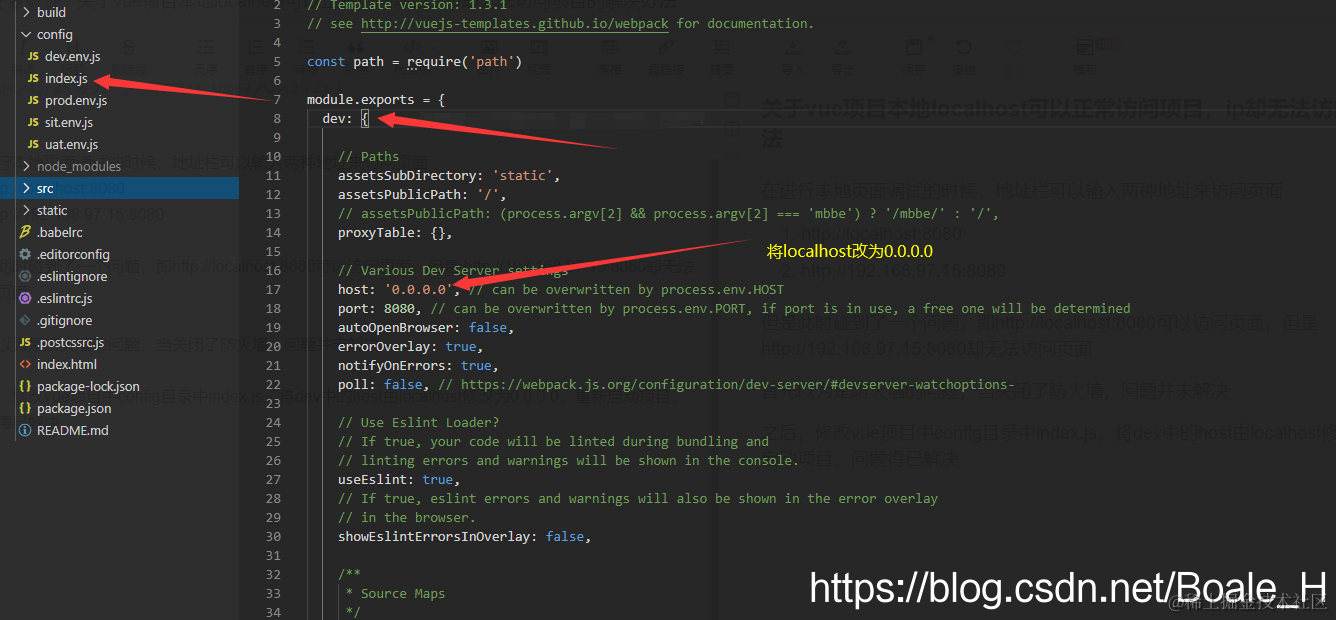Click the Babel icon beside .babelrc
Viewport: 1336px width, 620px height.
point(26,233)
